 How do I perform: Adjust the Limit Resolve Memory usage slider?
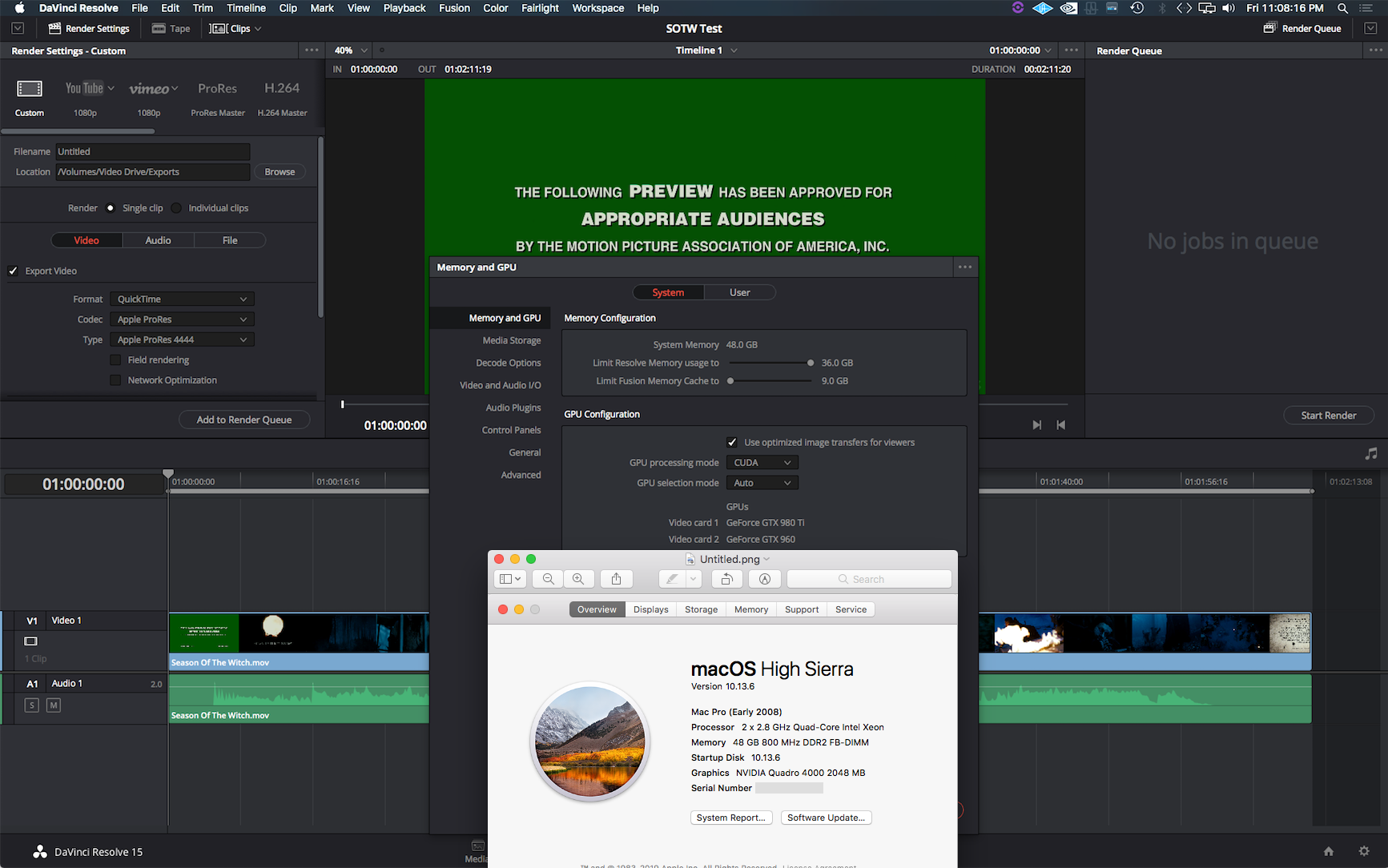point(811,363)
